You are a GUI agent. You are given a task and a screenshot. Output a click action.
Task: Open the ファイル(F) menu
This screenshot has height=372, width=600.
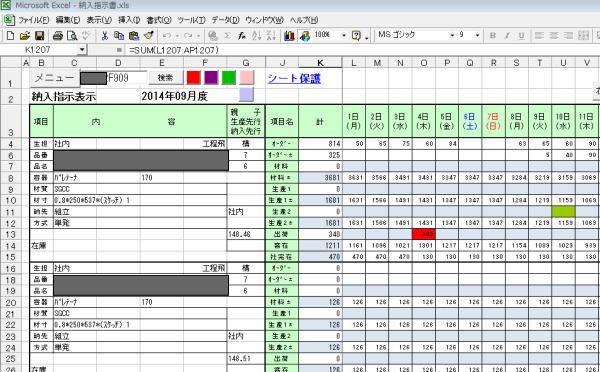[34, 20]
